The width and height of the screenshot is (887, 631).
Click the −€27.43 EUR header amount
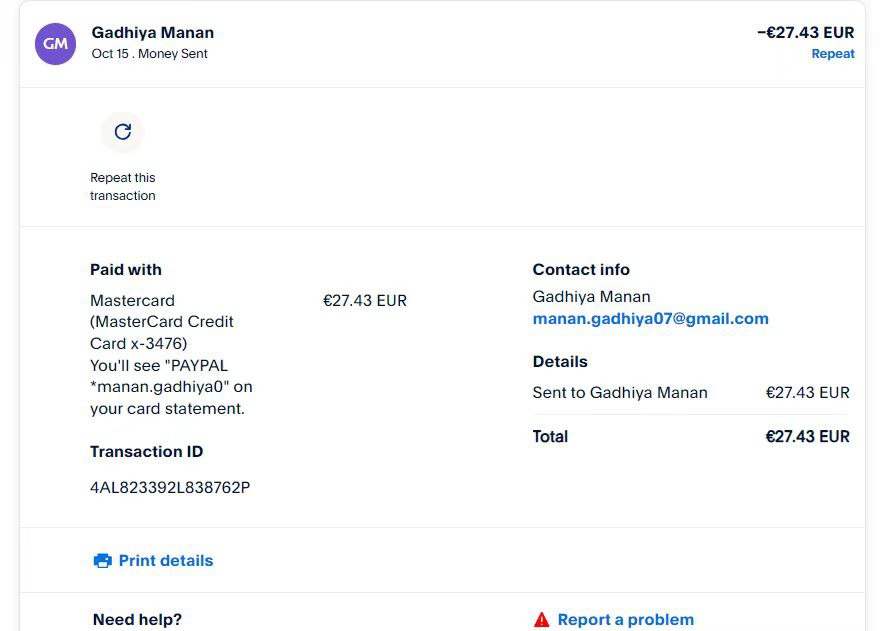click(805, 33)
